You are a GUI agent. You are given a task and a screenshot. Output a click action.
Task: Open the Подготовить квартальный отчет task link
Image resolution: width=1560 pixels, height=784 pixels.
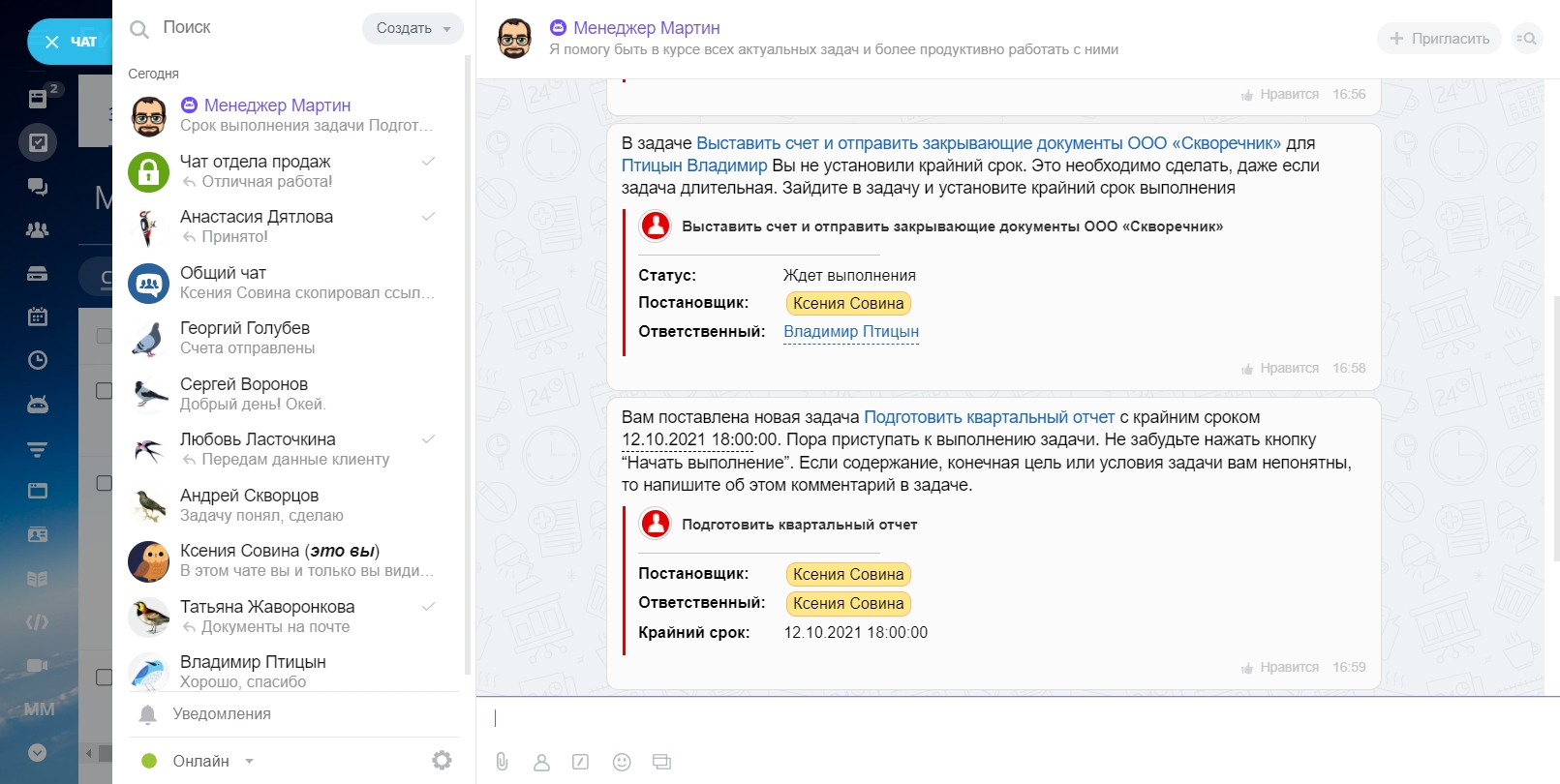[x=989, y=417]
